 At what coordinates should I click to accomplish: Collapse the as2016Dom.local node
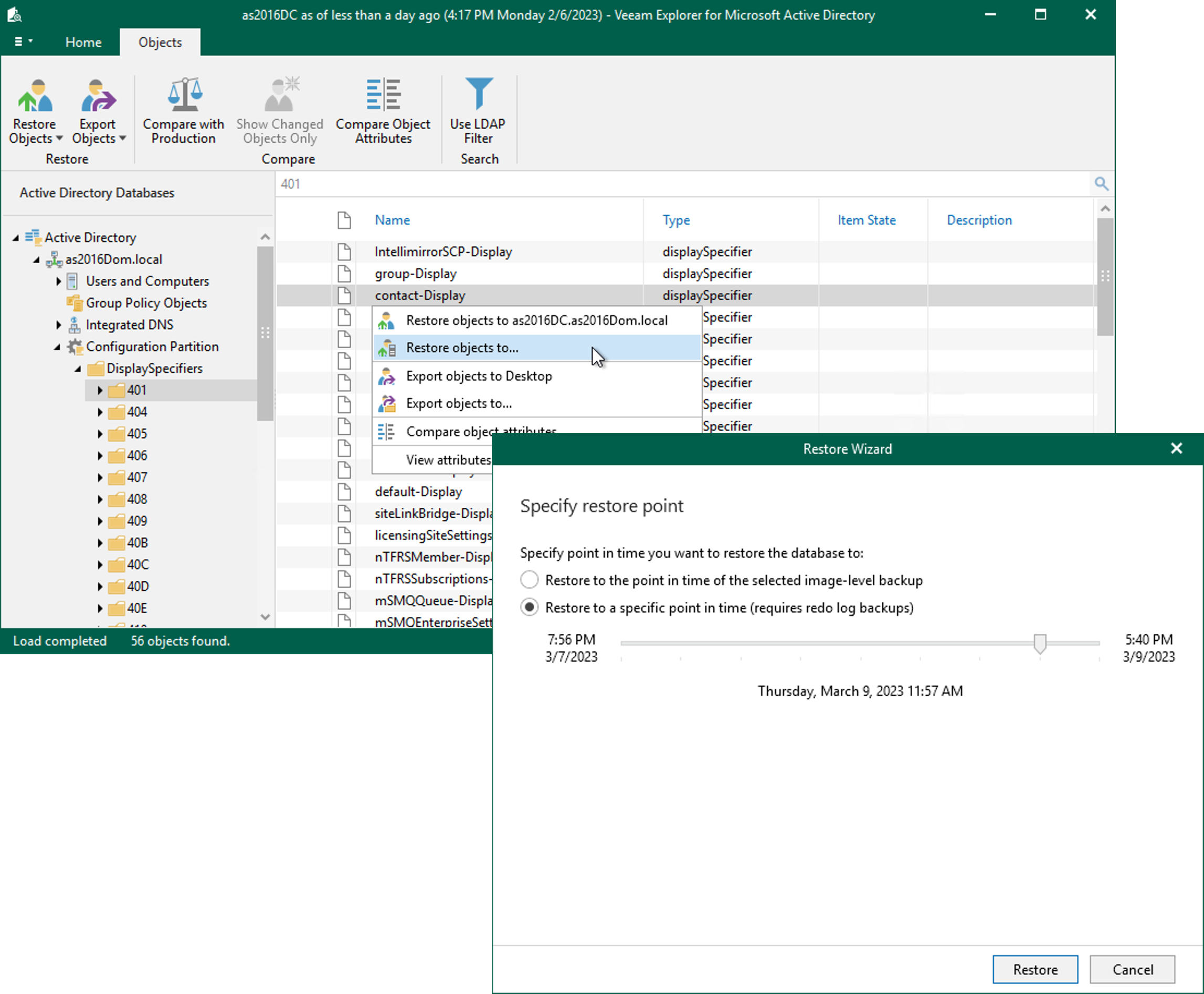pos(37,260)
